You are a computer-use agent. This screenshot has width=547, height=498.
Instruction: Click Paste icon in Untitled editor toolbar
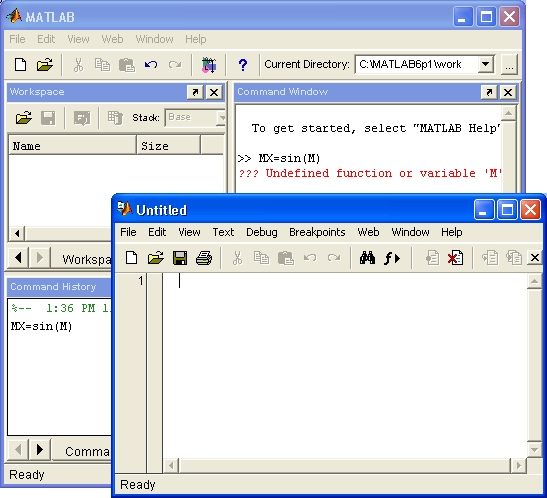pyautogui.click(x=286, y=258)
